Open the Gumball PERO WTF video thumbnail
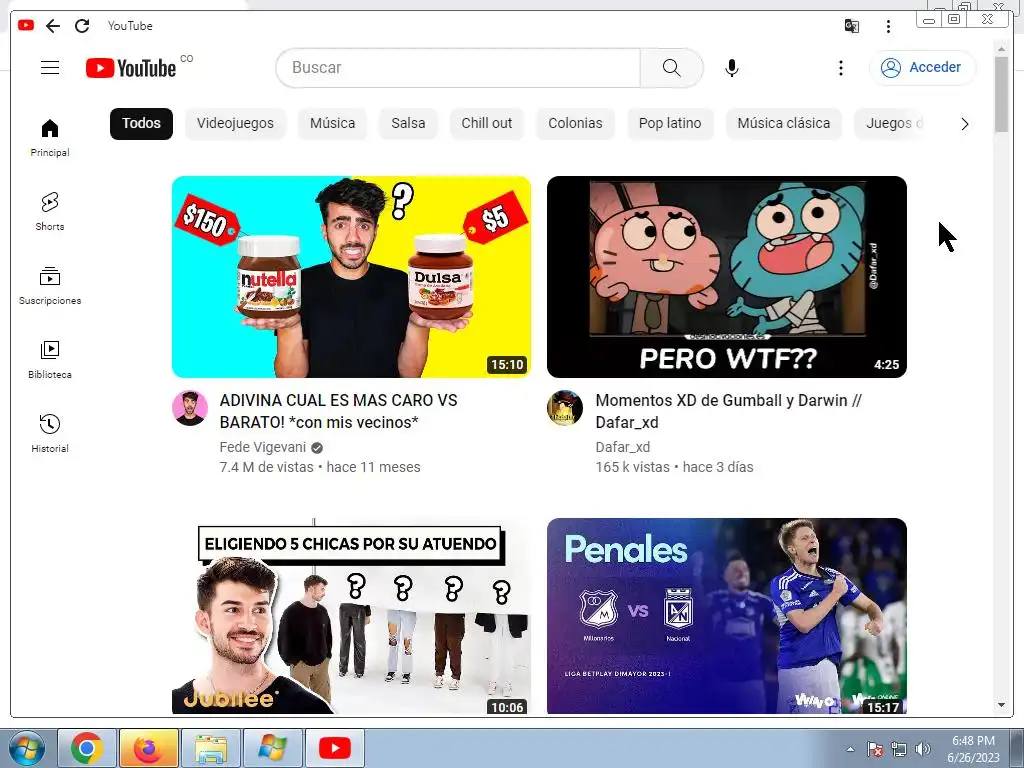Screen dimensions: 1024x768 tap(727, 277)
